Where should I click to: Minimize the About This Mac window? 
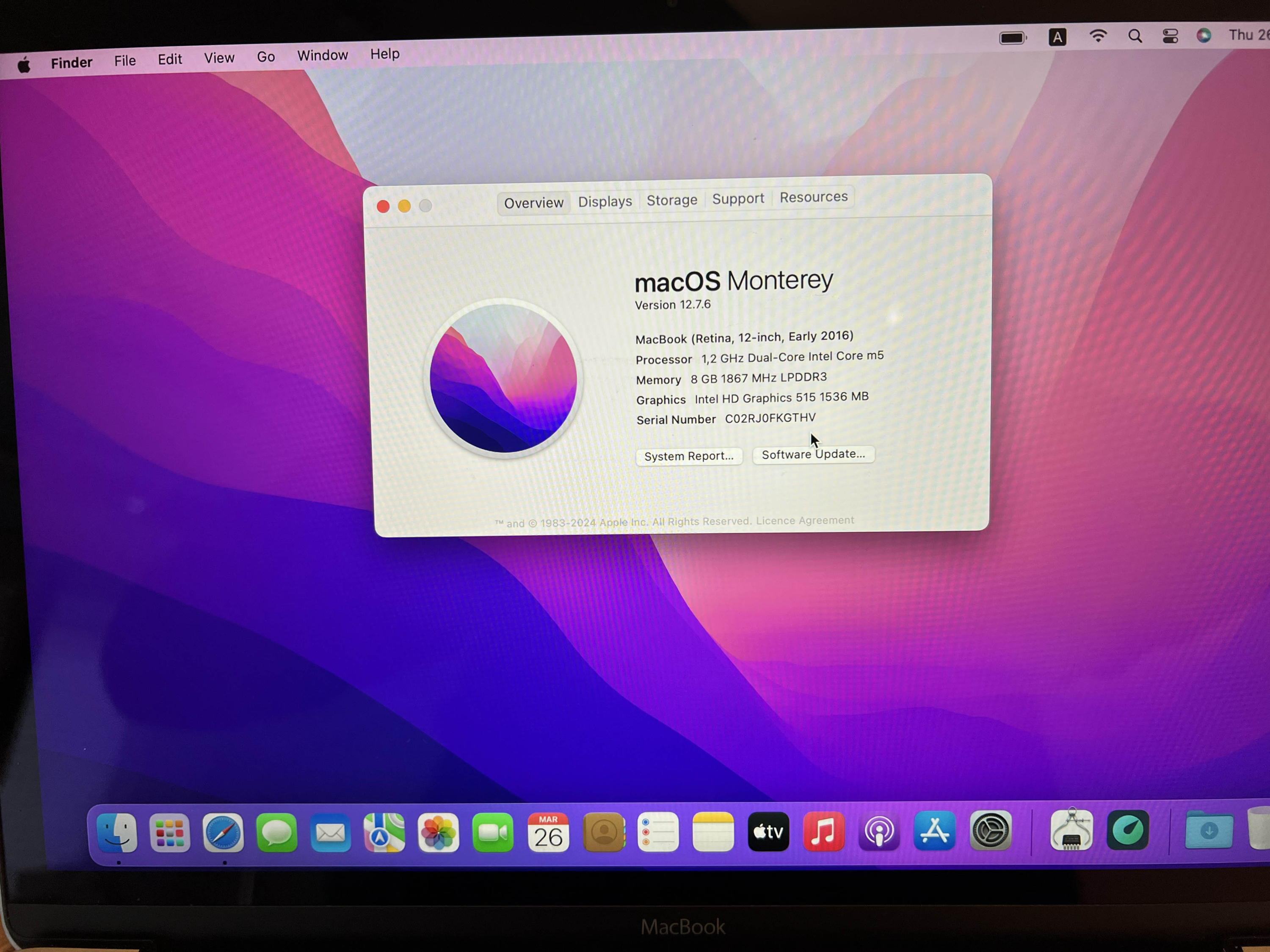[404, 206]
